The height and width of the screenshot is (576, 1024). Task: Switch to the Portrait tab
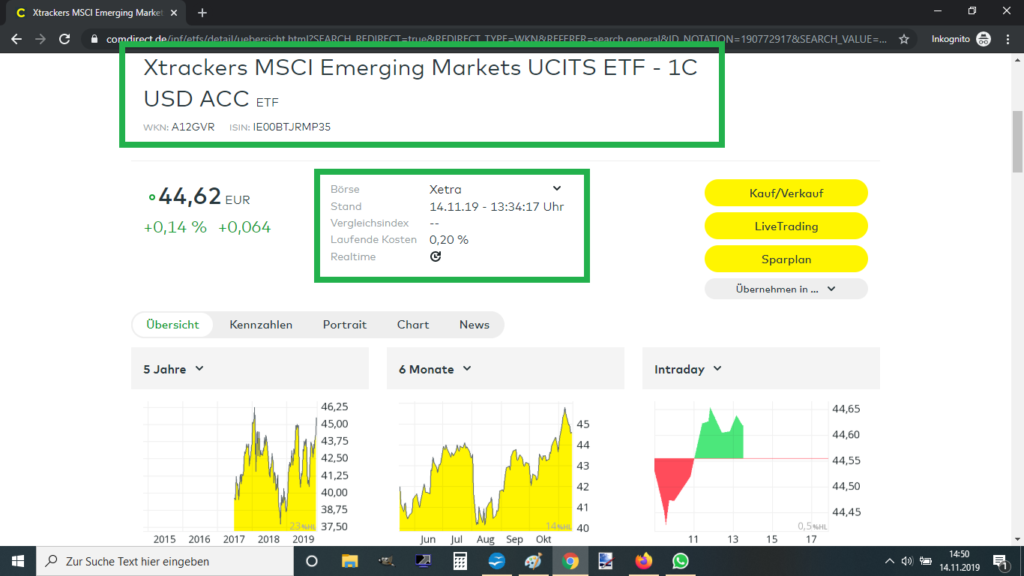pos(344,325)
